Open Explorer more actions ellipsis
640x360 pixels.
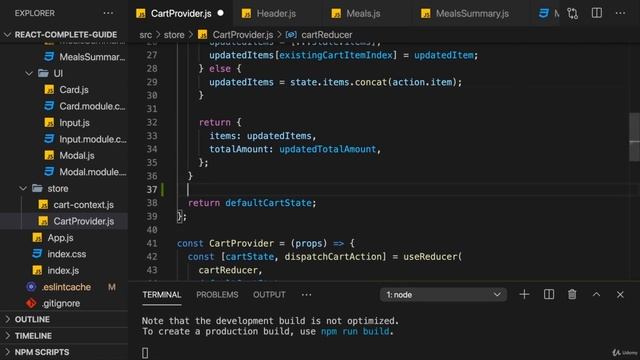click(x=108, y=13)
